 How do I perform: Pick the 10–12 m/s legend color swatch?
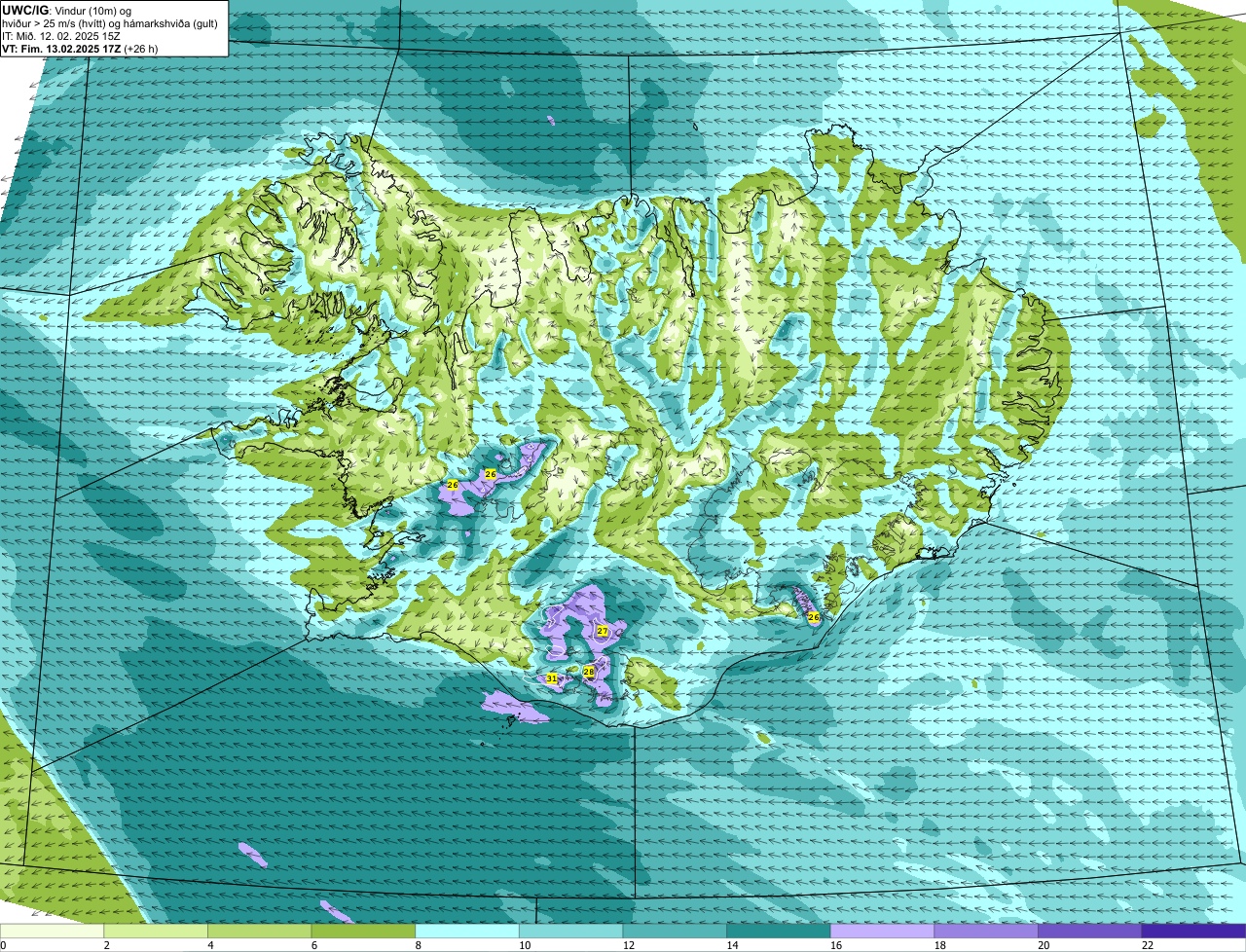coord(570,931)
